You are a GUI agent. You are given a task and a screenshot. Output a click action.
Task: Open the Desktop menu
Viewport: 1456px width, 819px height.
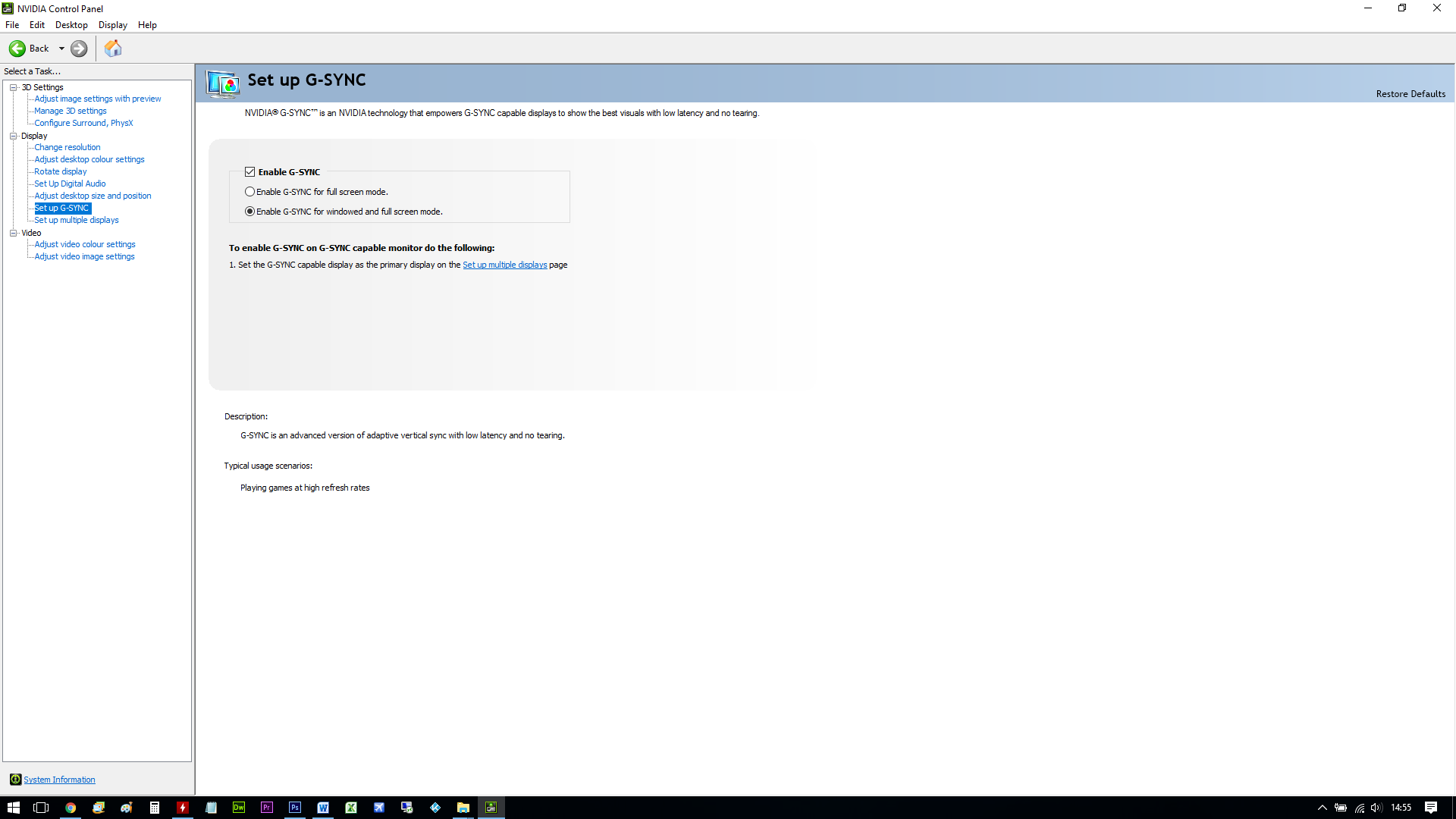pos(71,25)
